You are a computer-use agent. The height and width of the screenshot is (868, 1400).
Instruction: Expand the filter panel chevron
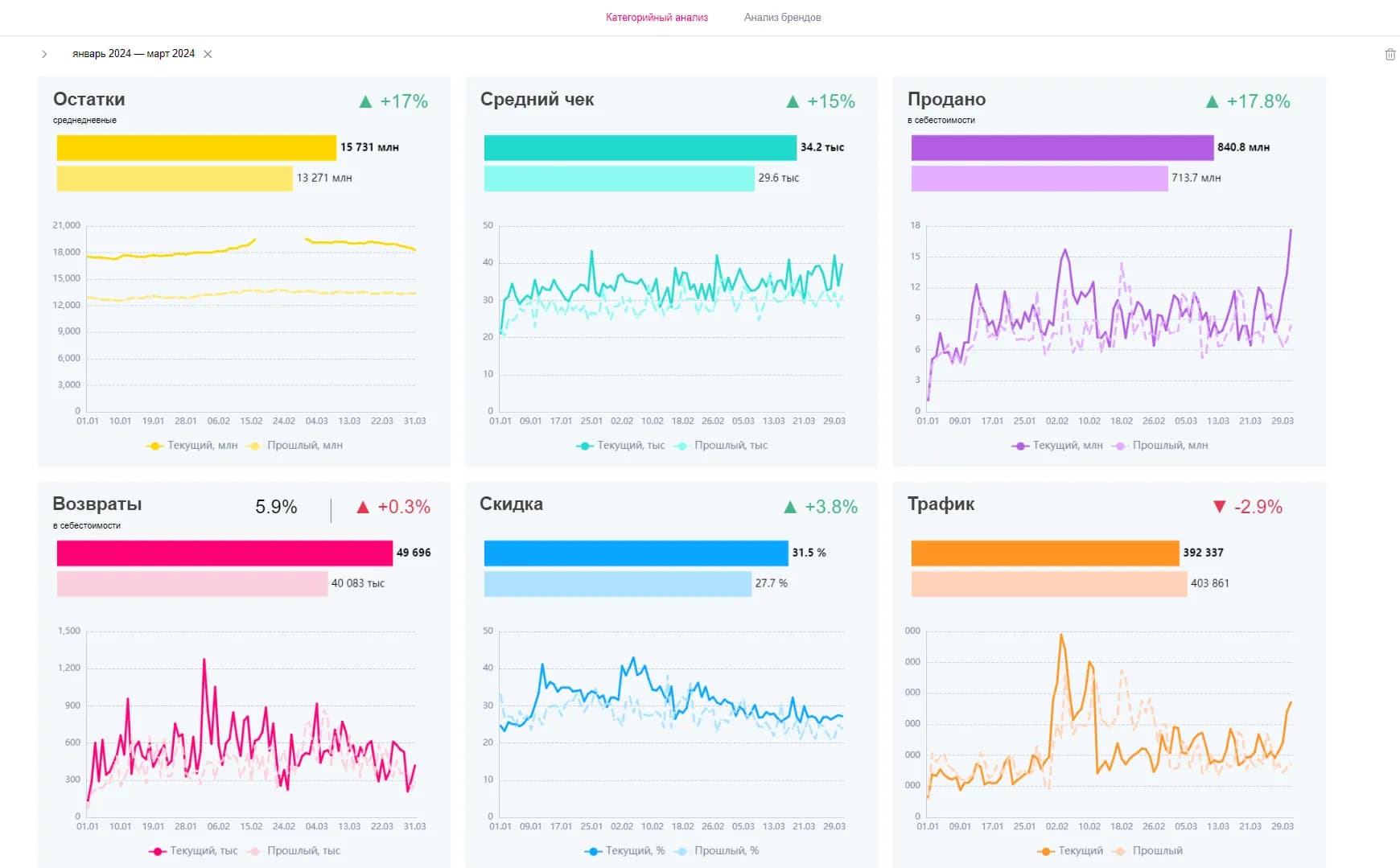44,54
